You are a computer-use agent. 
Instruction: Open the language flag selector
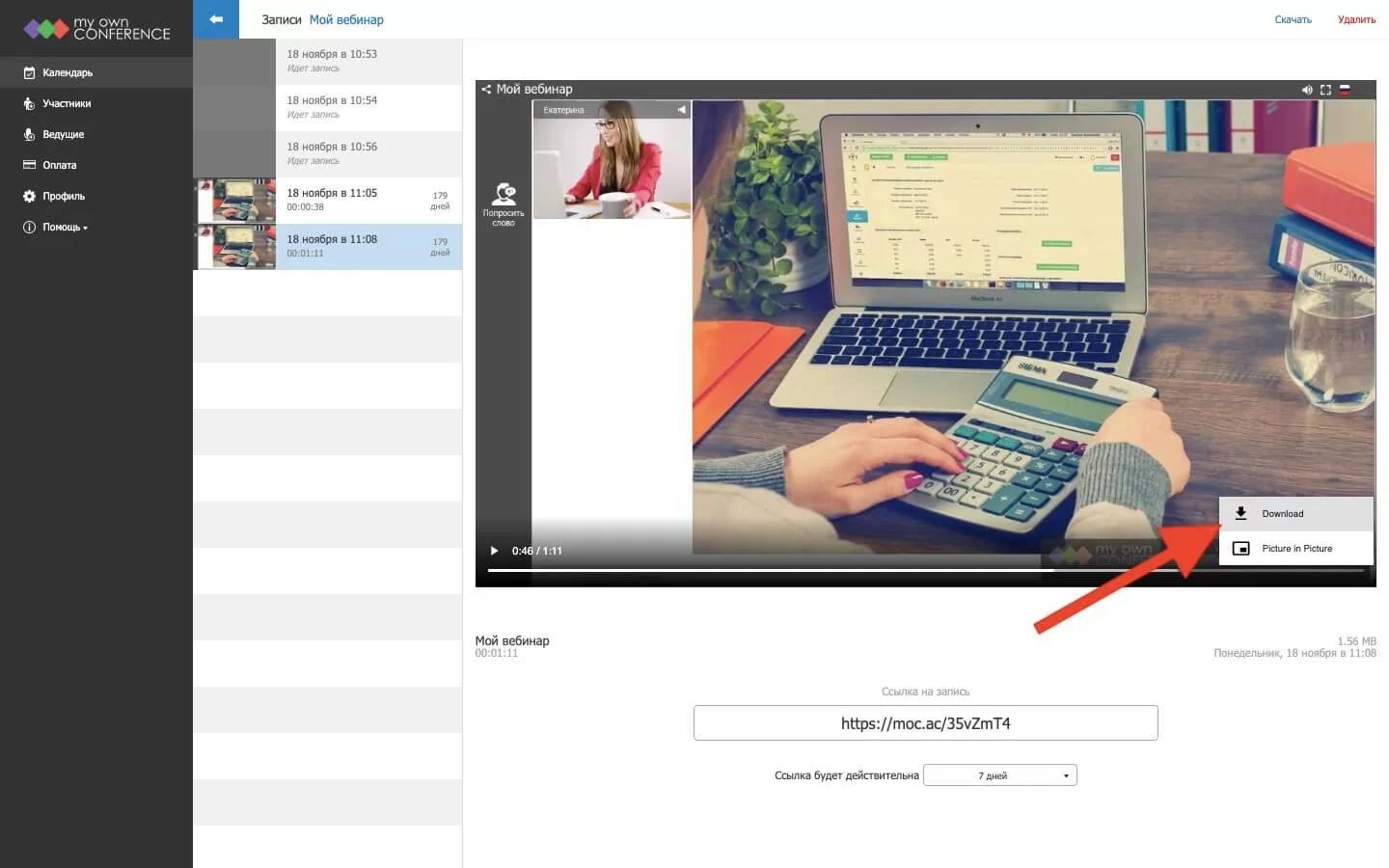[x=1345, y=90]
